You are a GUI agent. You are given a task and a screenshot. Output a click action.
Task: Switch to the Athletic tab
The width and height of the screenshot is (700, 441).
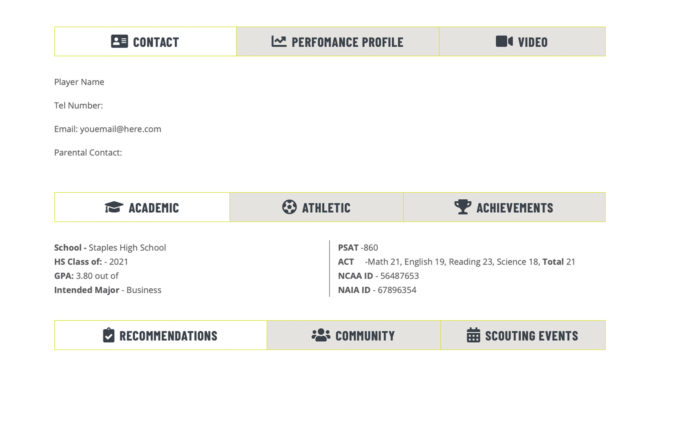pos(317,207)
